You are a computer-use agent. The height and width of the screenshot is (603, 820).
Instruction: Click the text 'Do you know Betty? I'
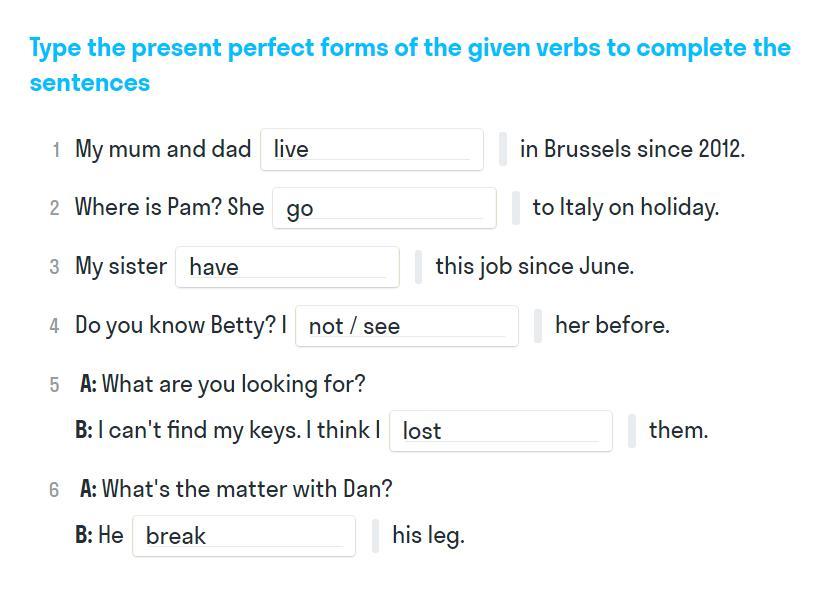click(181, 325)
